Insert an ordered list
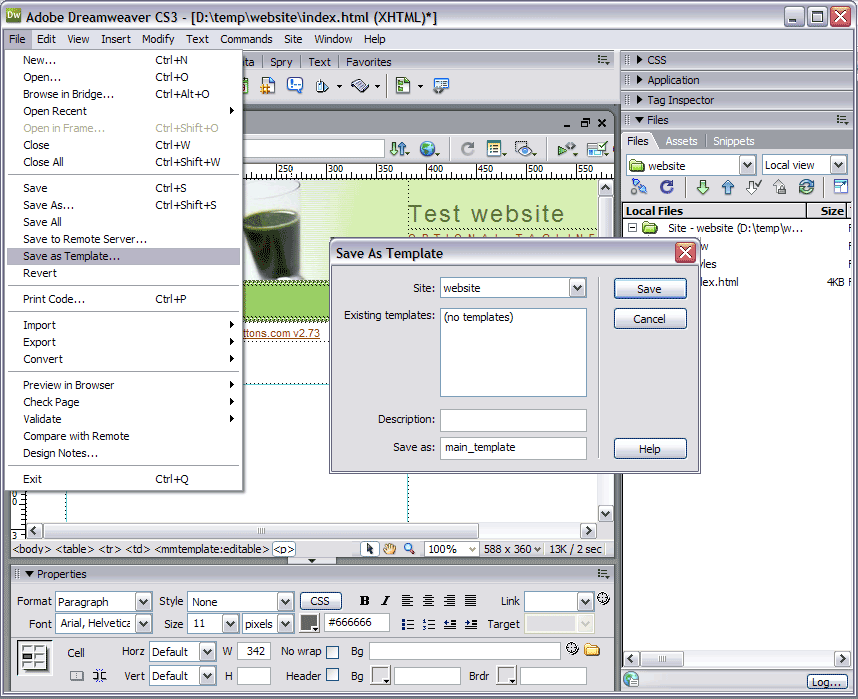The height and width of the screenshot is (699, 858). (x=429, y=624)
